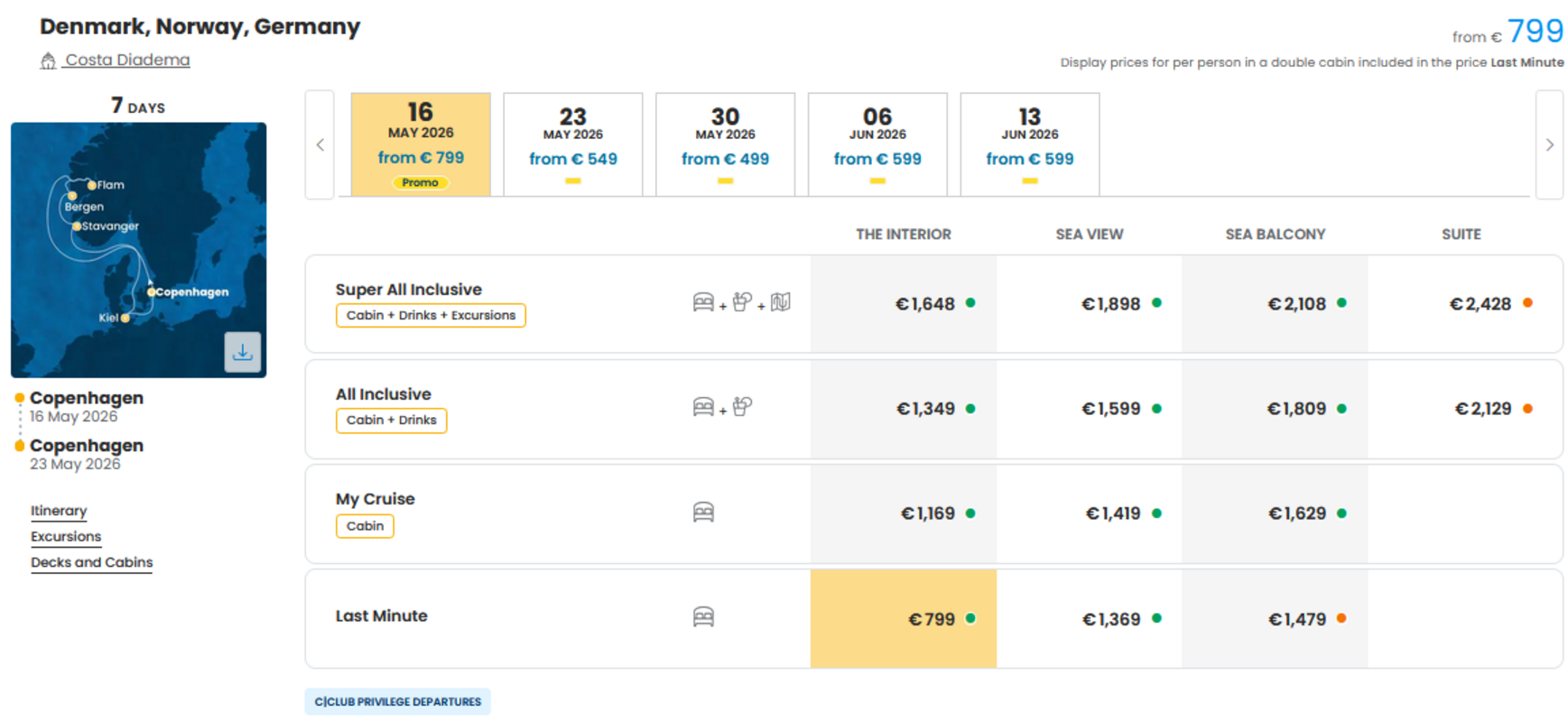The height and width of the screenshot is (722, 1568).
Task: Click the bed icon in Last Minute row
Action: click(703, 617)
